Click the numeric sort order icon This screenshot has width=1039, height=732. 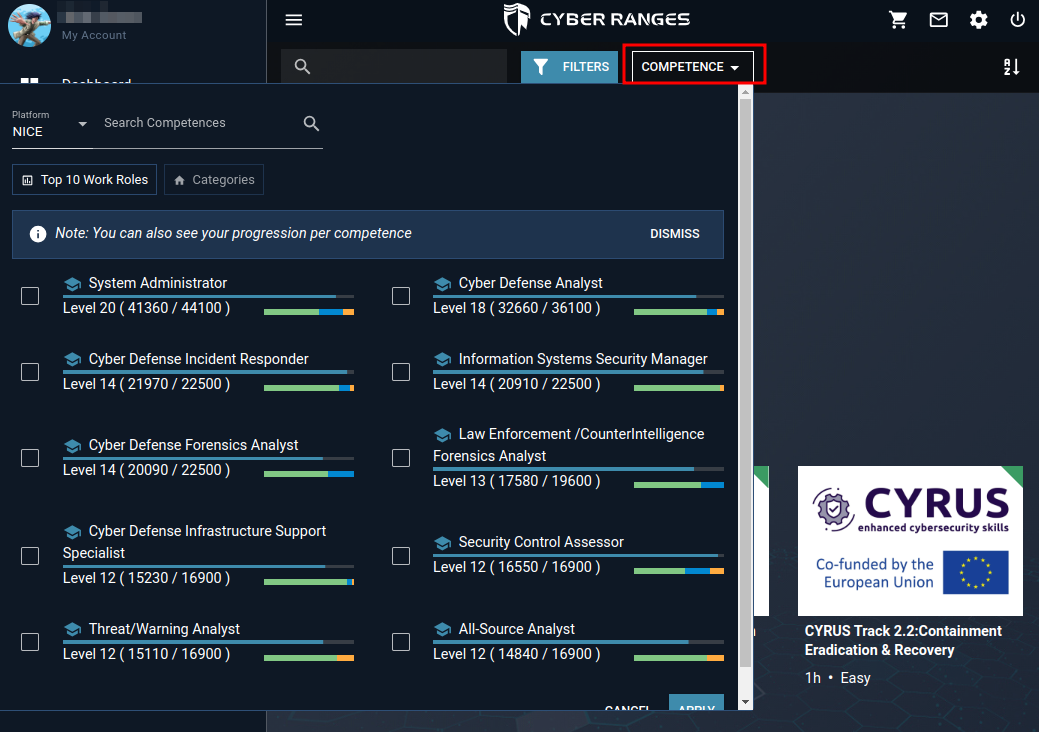[x=1011, y=67]
